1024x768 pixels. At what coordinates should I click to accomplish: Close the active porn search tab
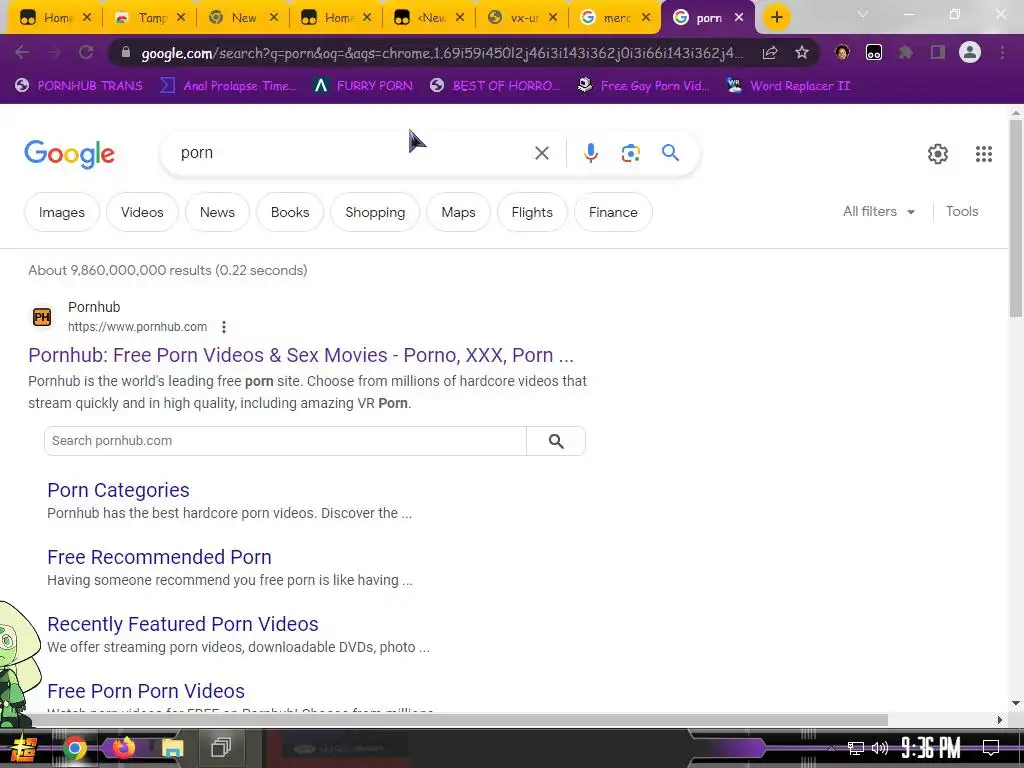click(x=739, y=18)
